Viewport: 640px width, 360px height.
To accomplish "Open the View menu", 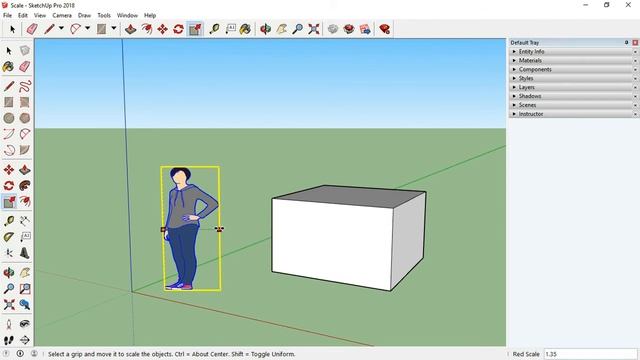I will coord(40,16).
